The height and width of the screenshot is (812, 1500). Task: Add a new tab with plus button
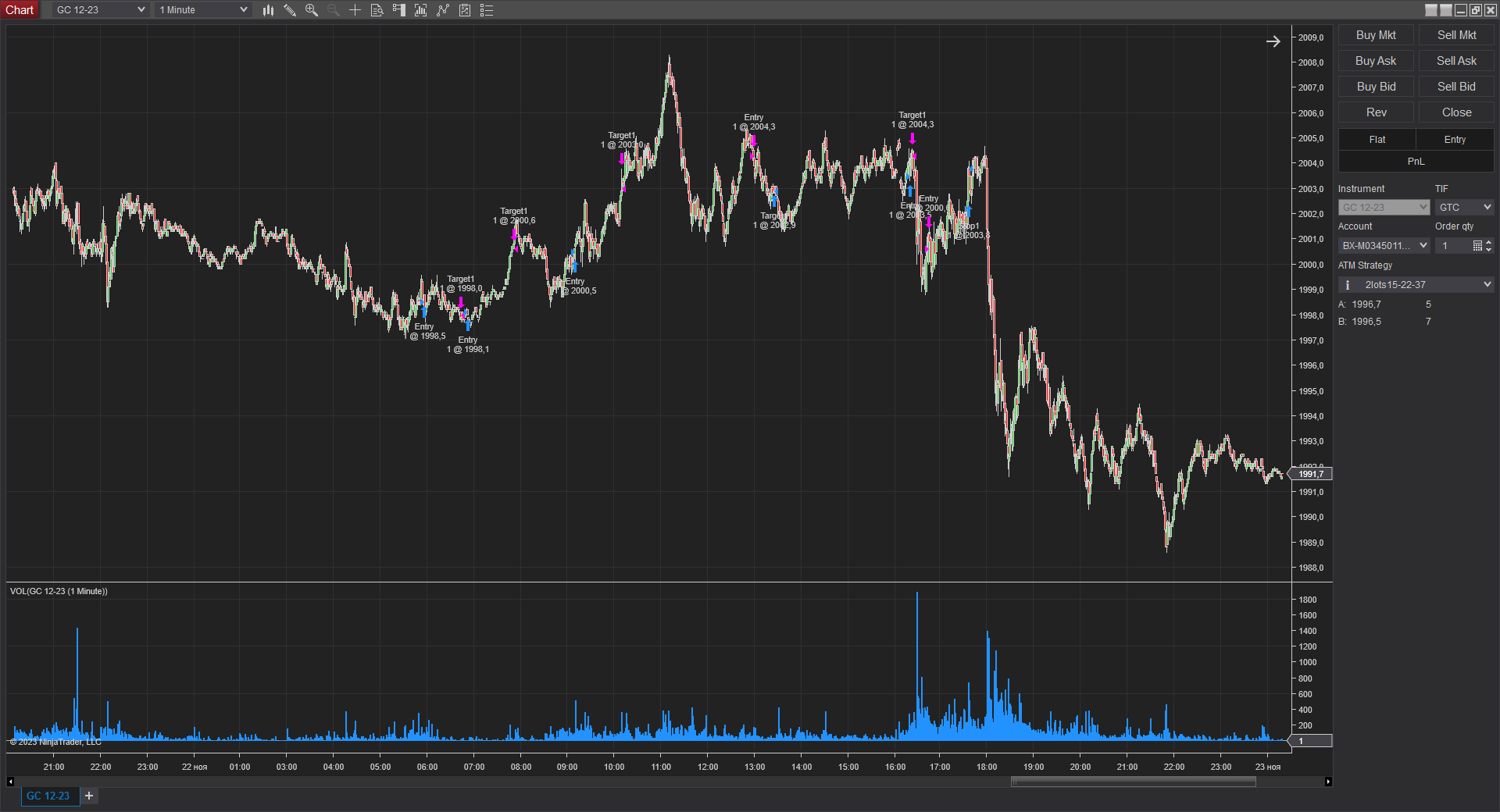[x=89, y=796]
